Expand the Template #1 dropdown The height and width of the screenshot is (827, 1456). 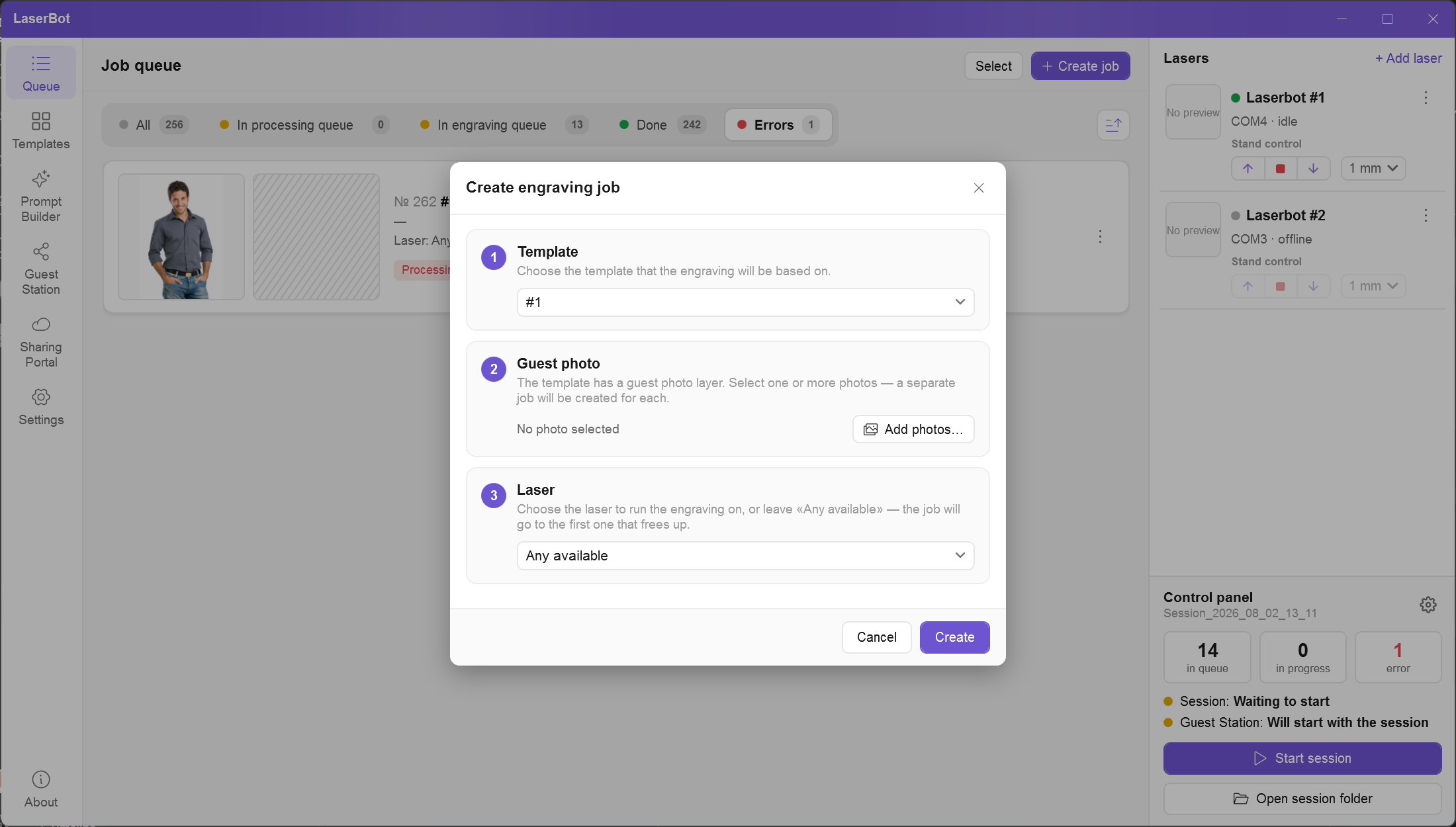(745, 302)
